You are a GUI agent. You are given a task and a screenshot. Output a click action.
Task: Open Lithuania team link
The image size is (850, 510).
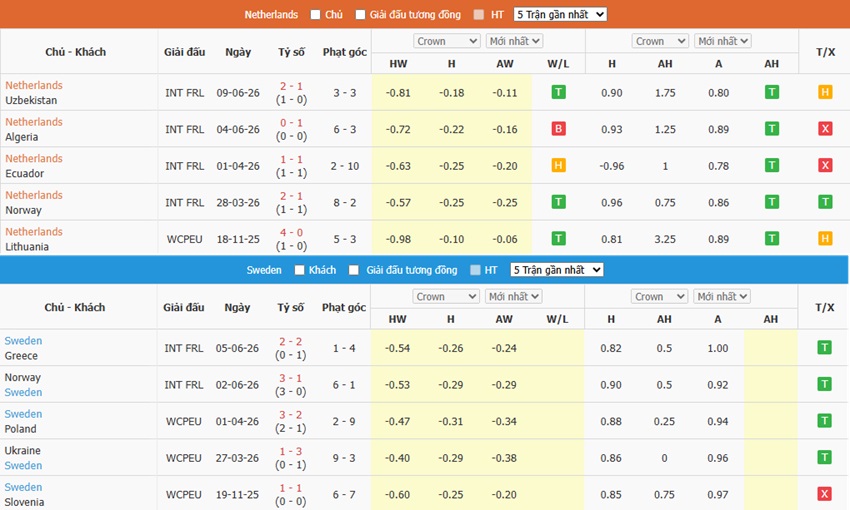[27, 247]
